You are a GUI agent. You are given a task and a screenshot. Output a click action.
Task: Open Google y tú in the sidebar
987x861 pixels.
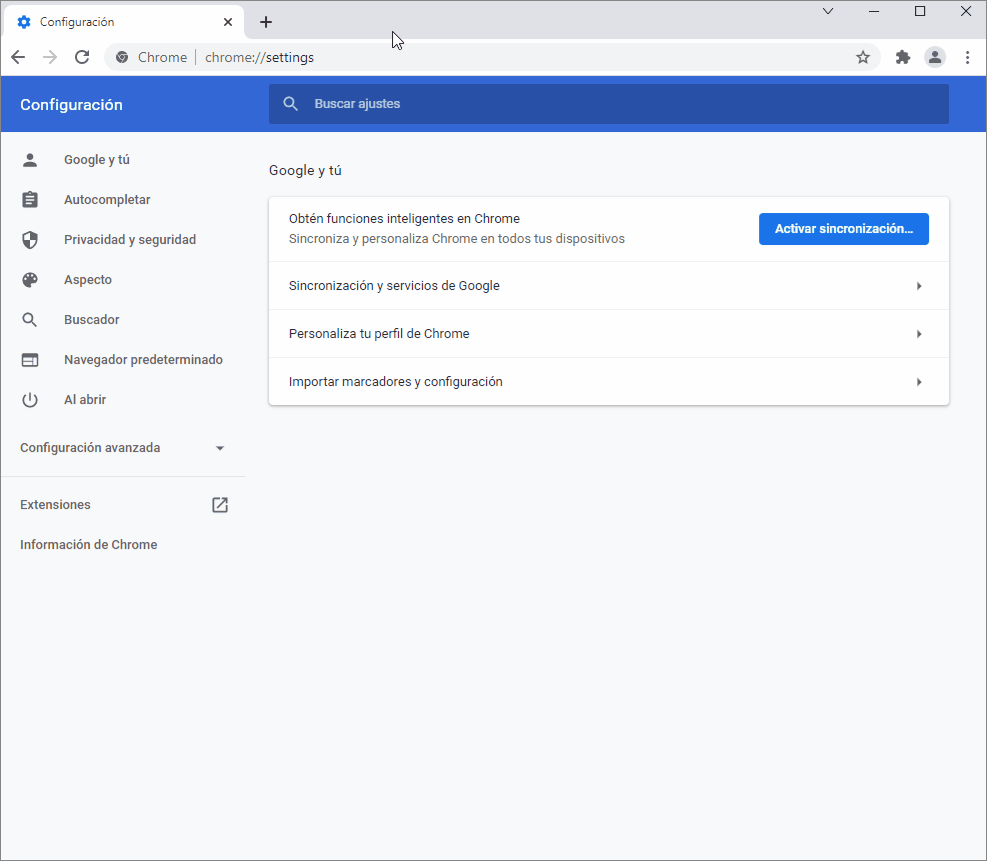[97, 160]
